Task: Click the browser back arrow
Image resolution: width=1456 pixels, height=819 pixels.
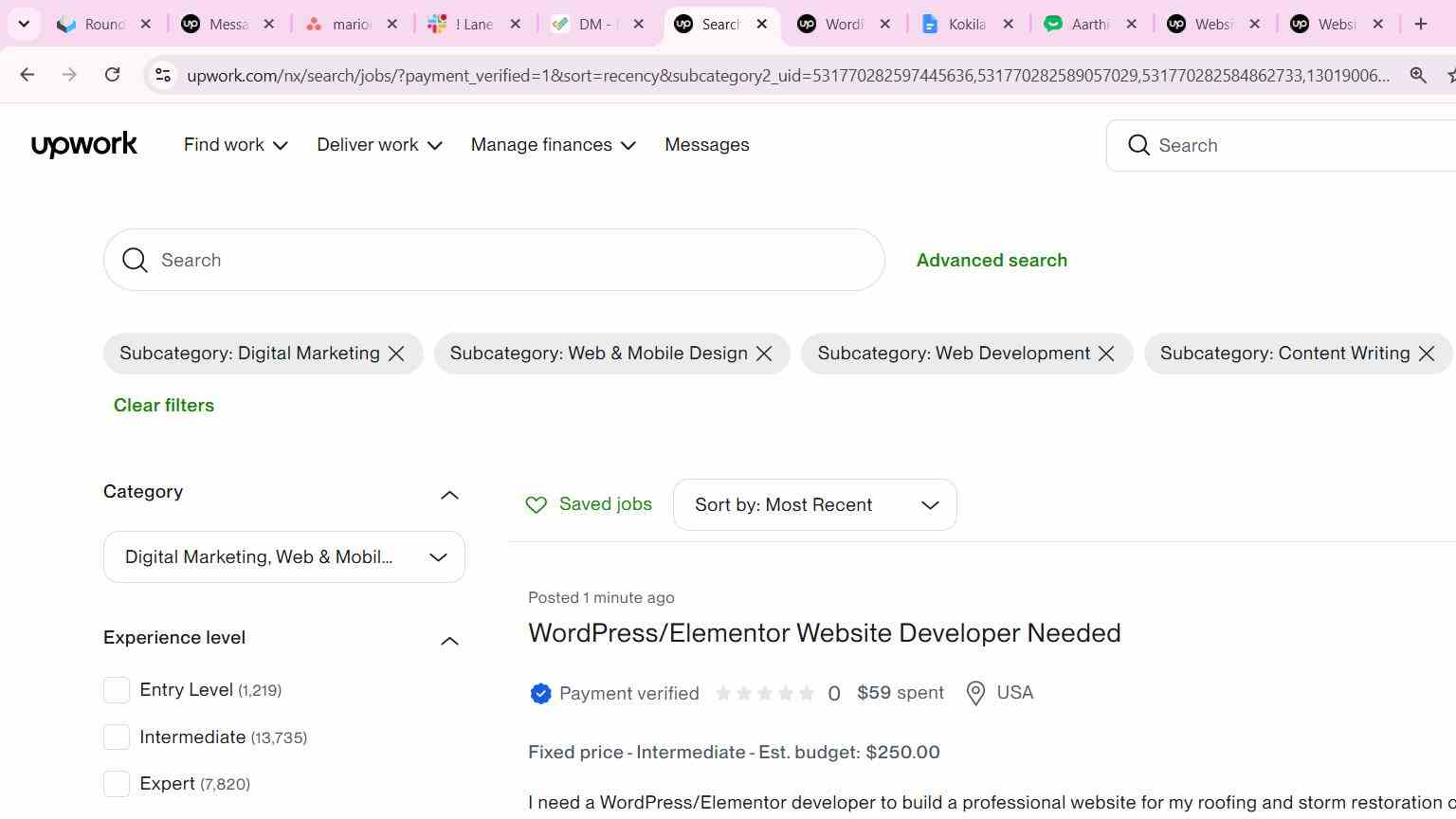Action: tap(27, 75)
